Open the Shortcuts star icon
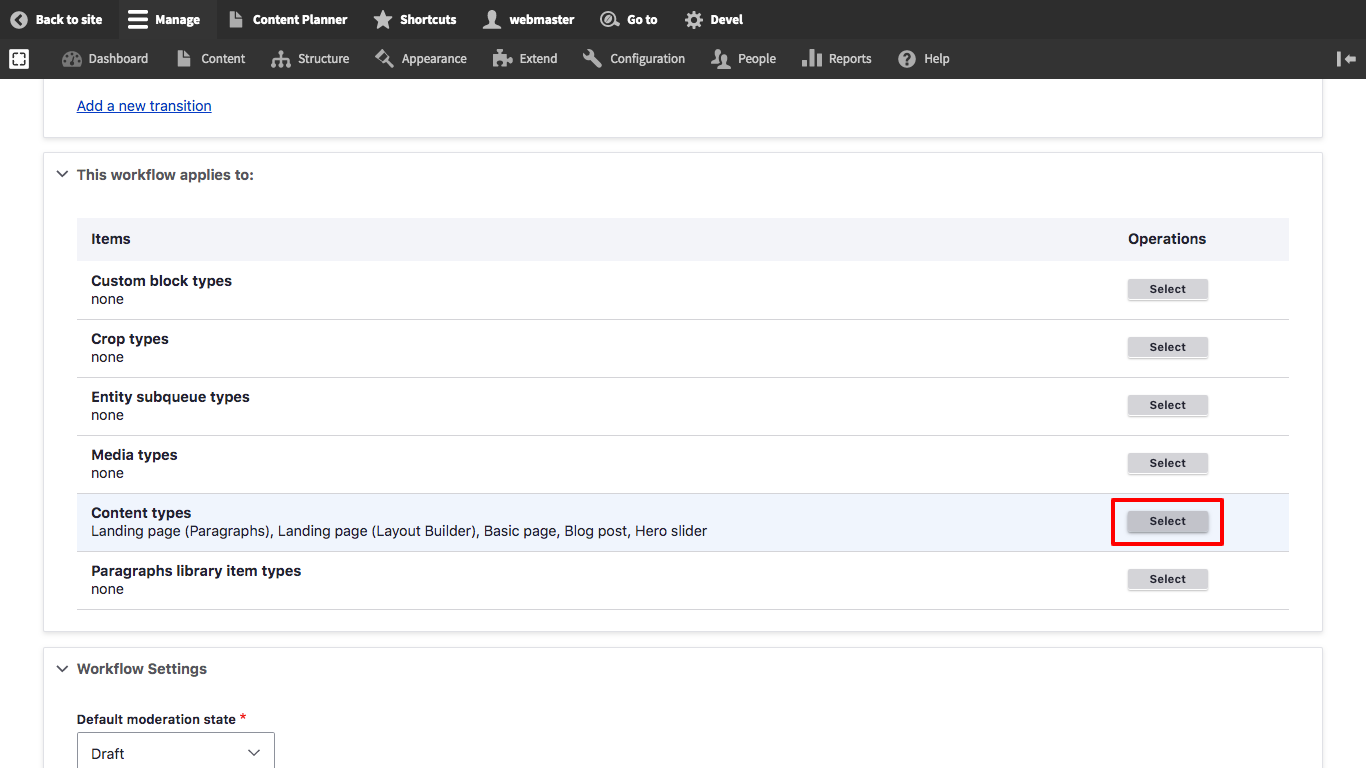Screen dimensions: 1366x768 tap(382, 20)
